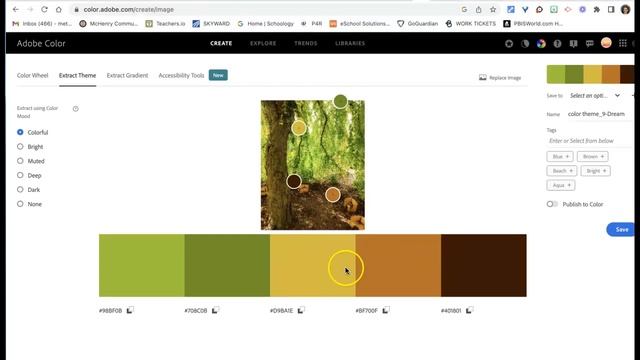Image resolution: width=640 pixels, height=360 pixels.
Task: Select the dark brown palette swatch
Action: [x=484, y=265]
